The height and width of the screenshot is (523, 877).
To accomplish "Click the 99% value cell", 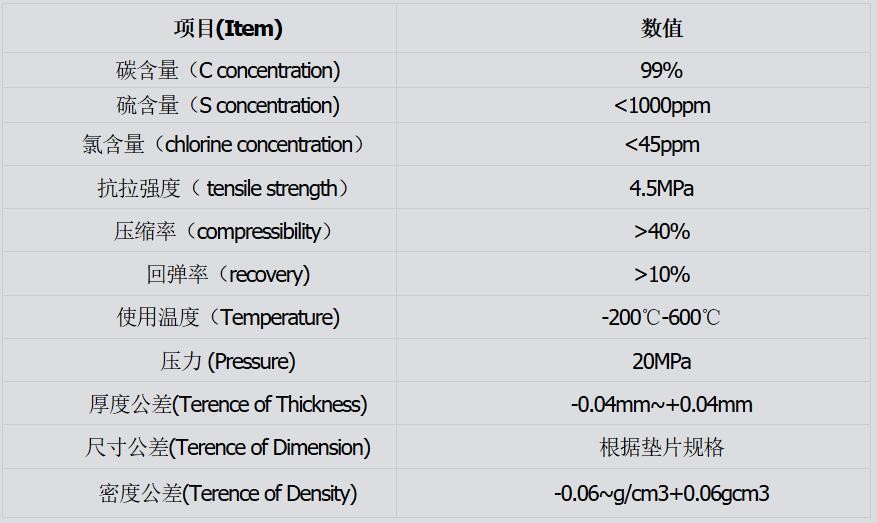I will point(661,70).
